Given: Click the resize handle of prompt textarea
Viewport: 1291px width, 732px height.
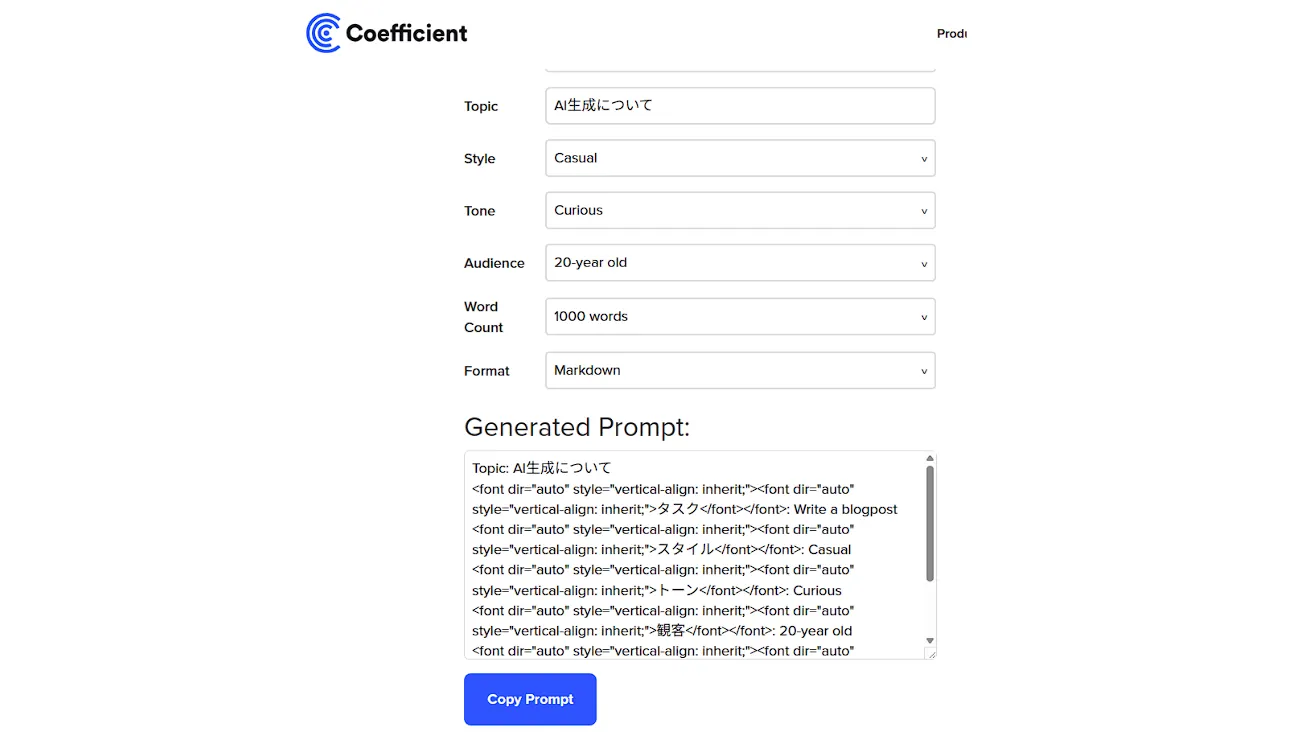Looking at the screenshot, I should pyautogui.click(x=931, y=654).
